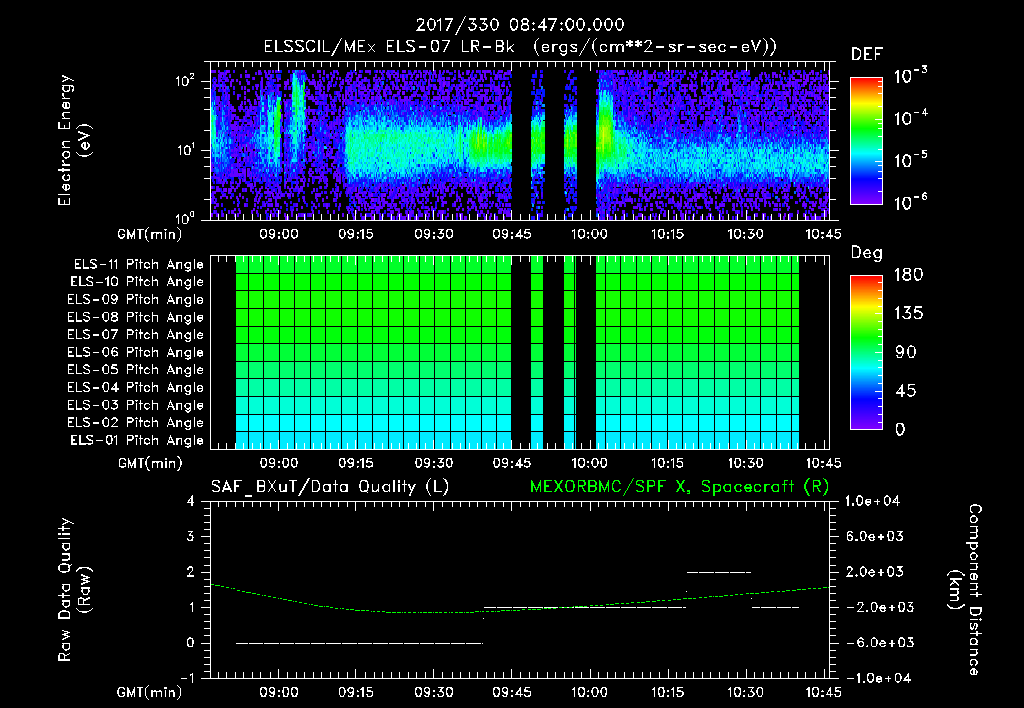1024x708 pixels.
Task: Click the 10:15 tick label under the data quality plot
Action: [667, 692]
